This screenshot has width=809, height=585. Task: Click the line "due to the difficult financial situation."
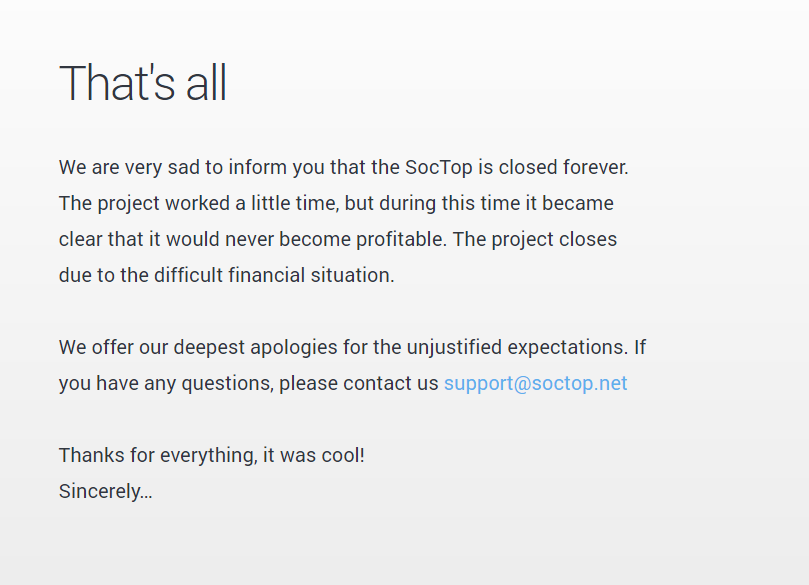[226, 275]
